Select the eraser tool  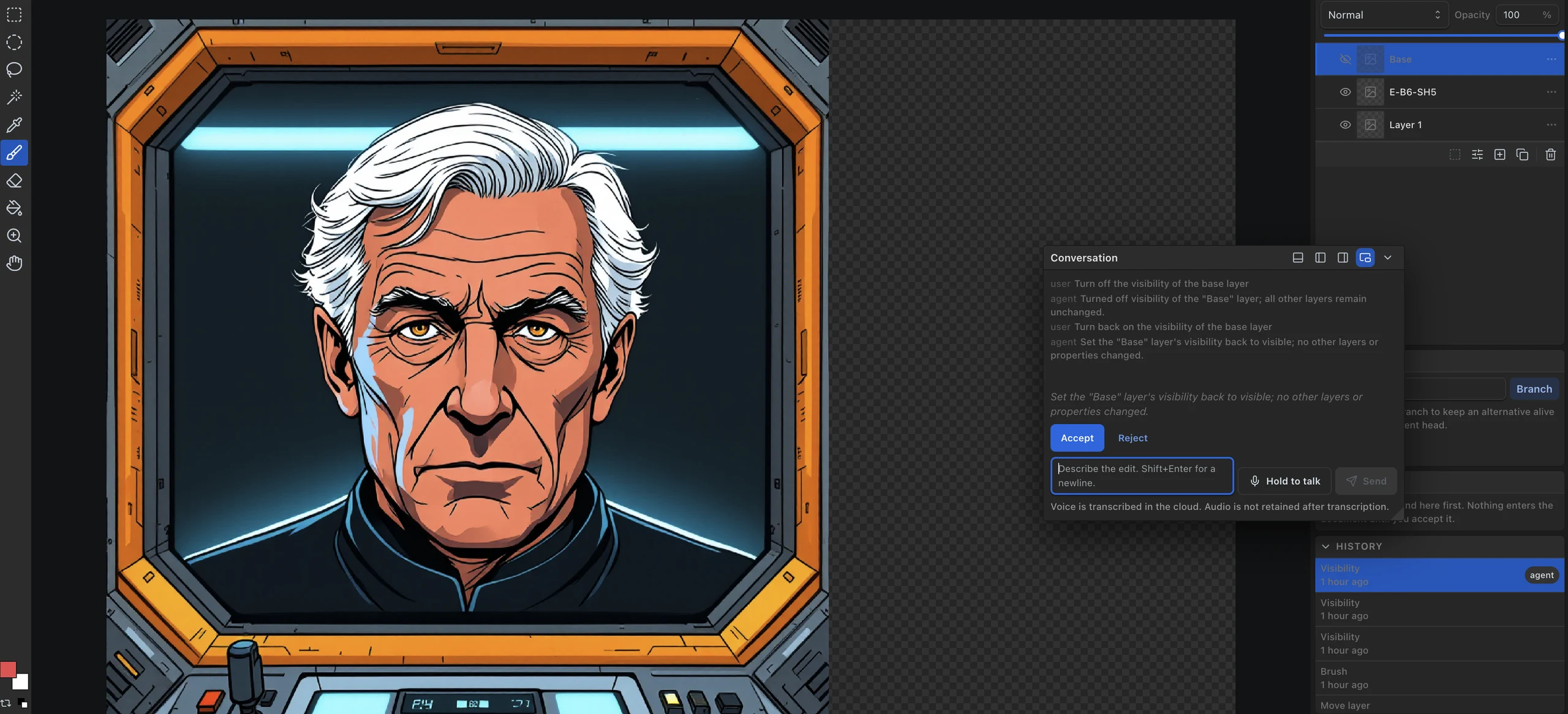tap(14, 181)
